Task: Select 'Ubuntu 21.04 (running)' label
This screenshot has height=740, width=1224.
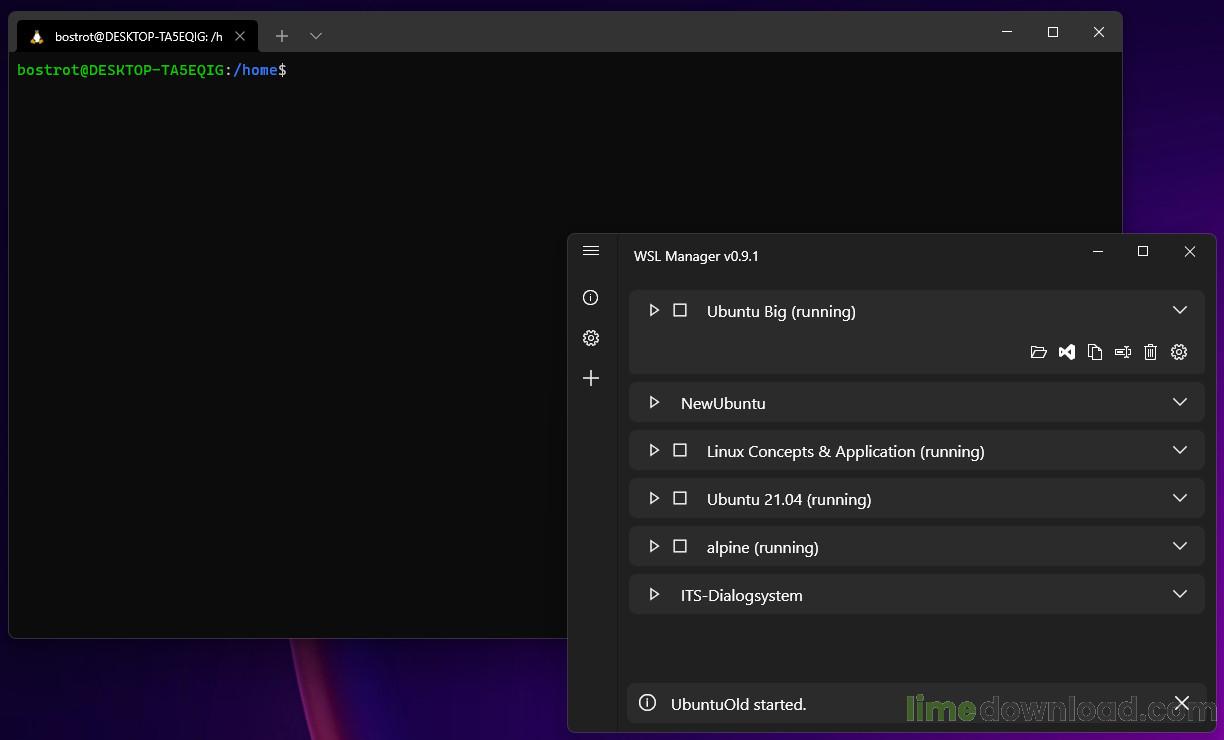Action: point(789,500)
